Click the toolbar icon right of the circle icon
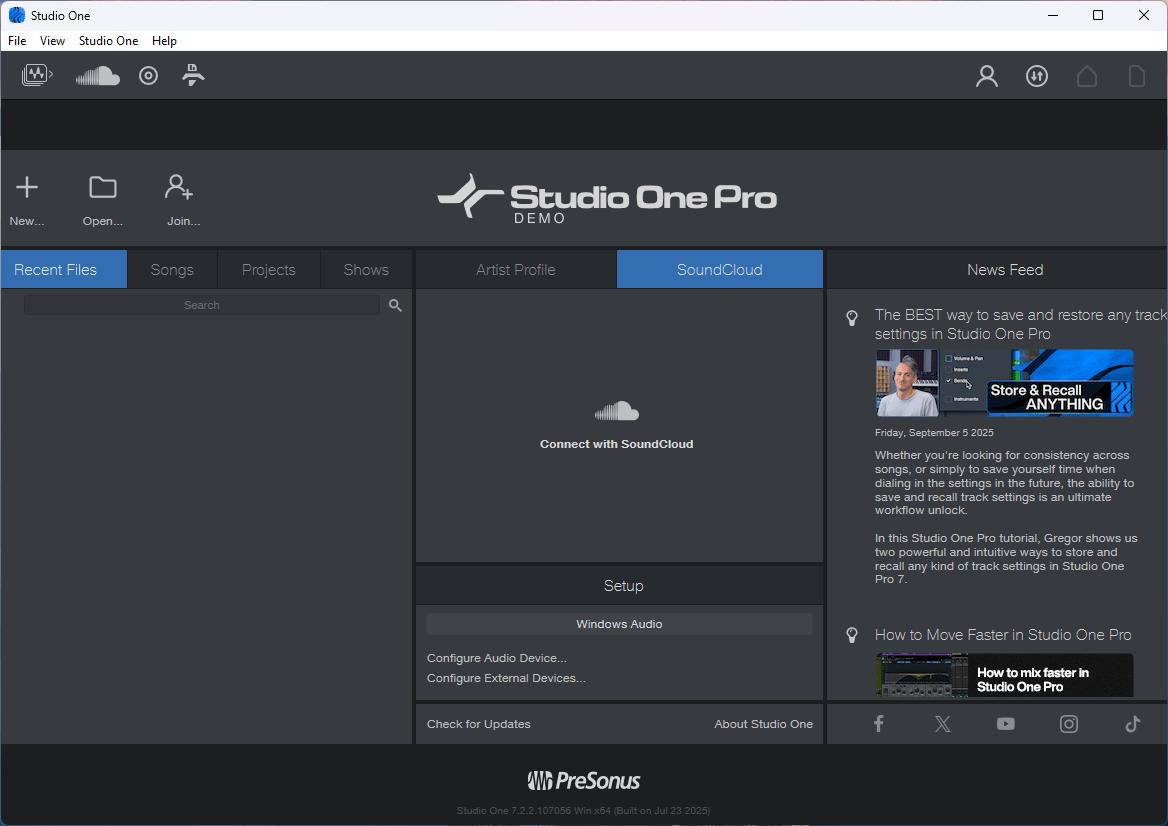 (193, 75)
